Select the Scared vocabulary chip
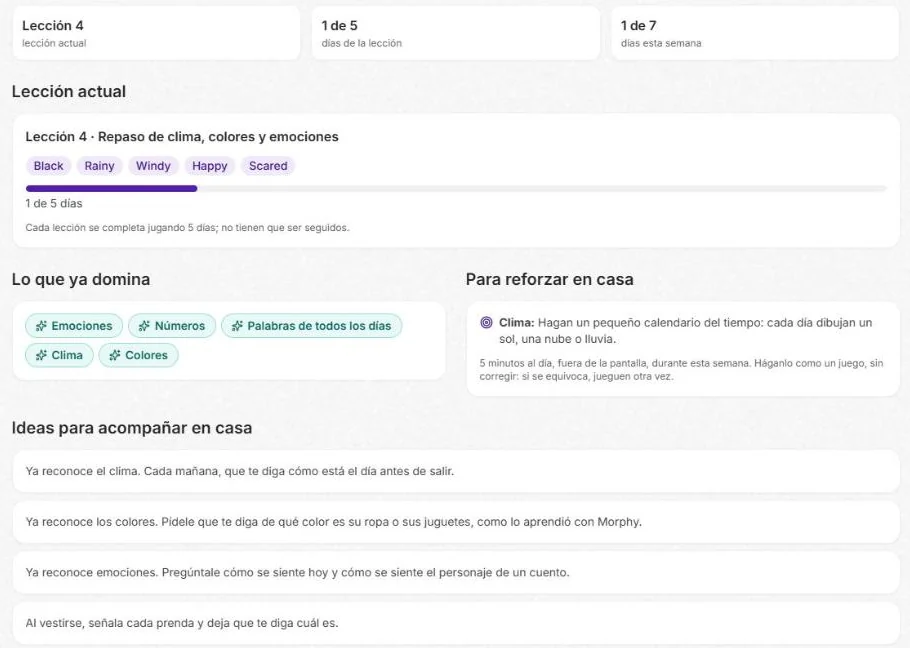Image resolution: width=910 pixels, height=648 pixels. (x=268, y=166)
